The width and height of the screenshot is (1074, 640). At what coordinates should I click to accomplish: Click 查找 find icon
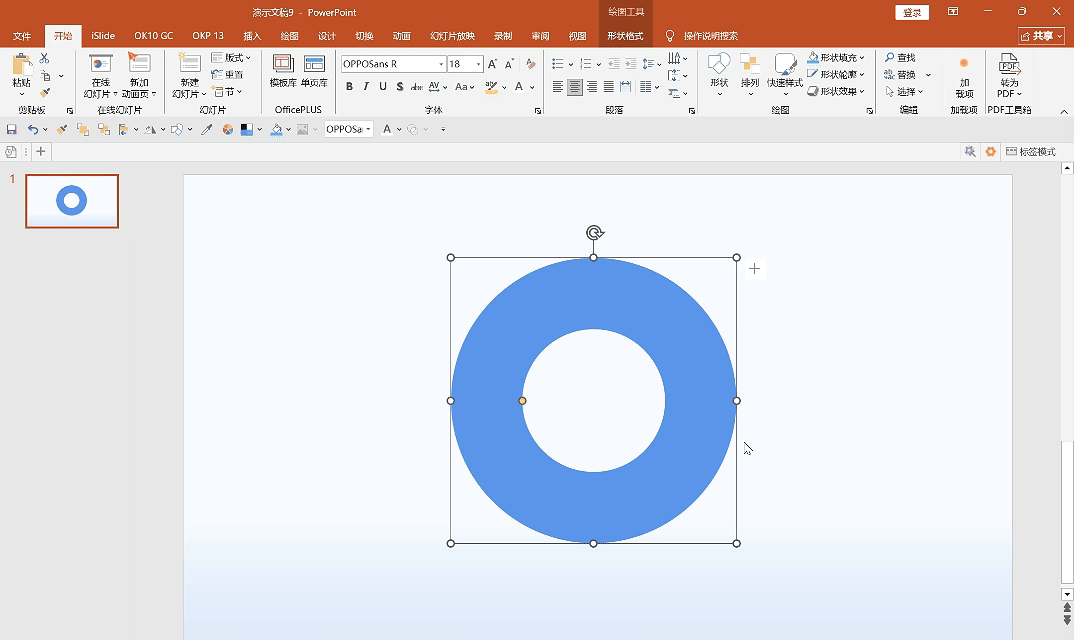889,58
